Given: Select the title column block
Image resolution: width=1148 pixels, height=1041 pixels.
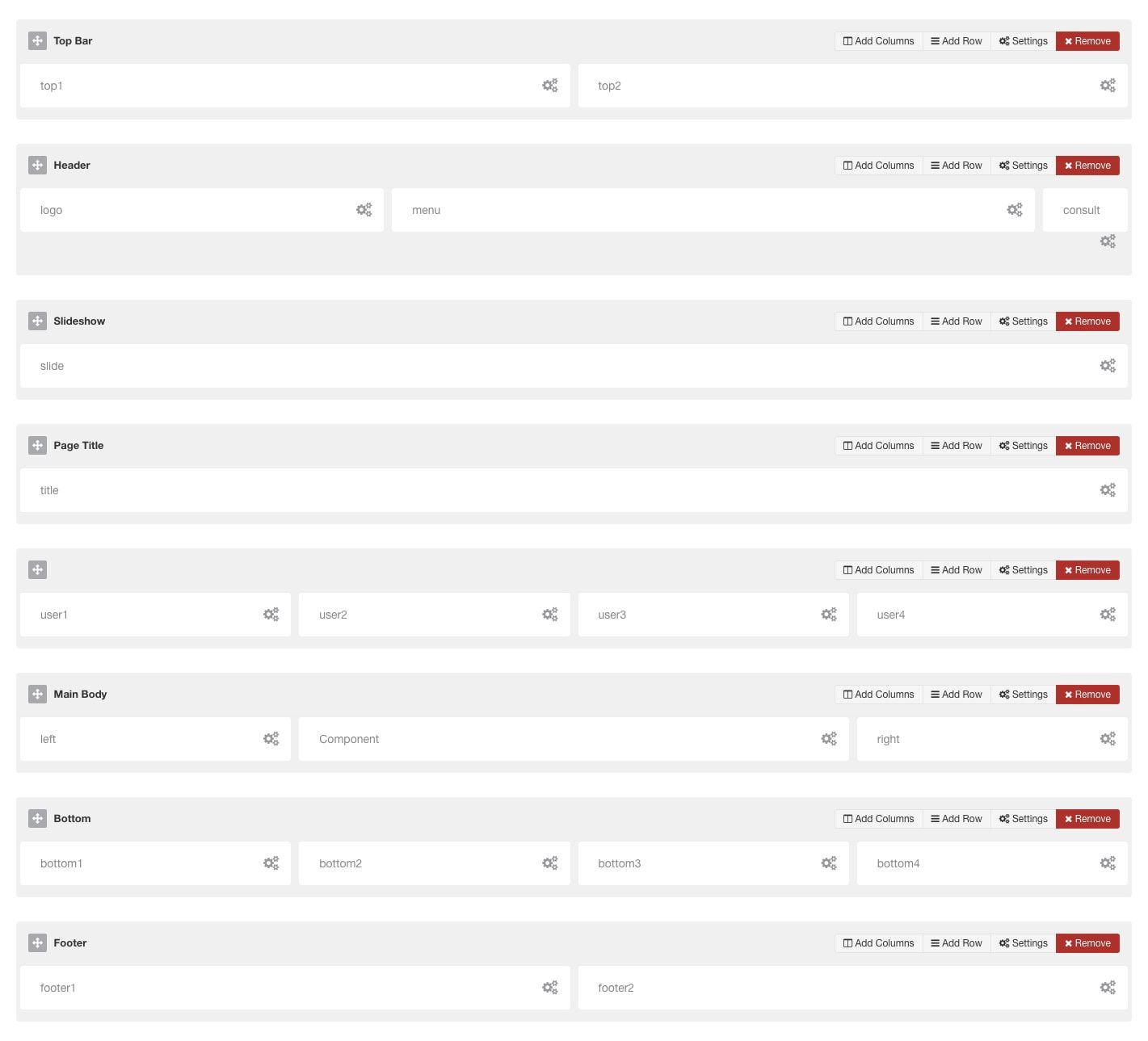Looking at the screenshot, I should coord(574,490).
